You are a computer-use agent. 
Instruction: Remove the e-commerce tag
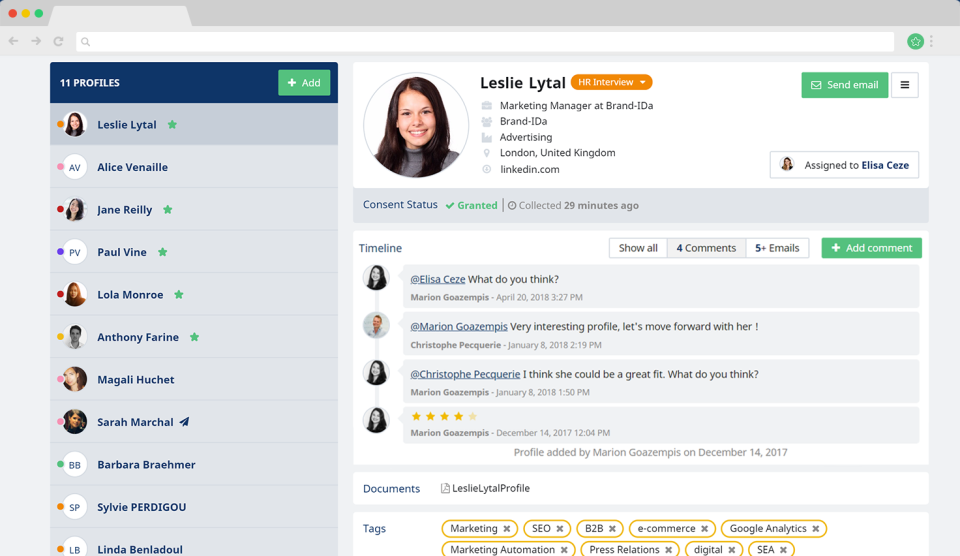704,528
